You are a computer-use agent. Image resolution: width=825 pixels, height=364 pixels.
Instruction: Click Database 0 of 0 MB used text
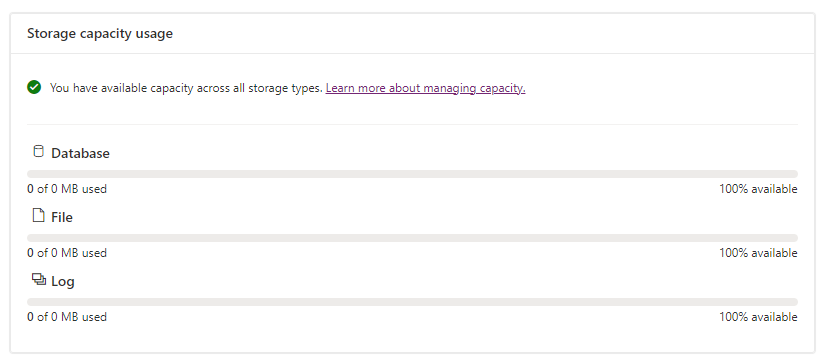click(x=67, y=189)
